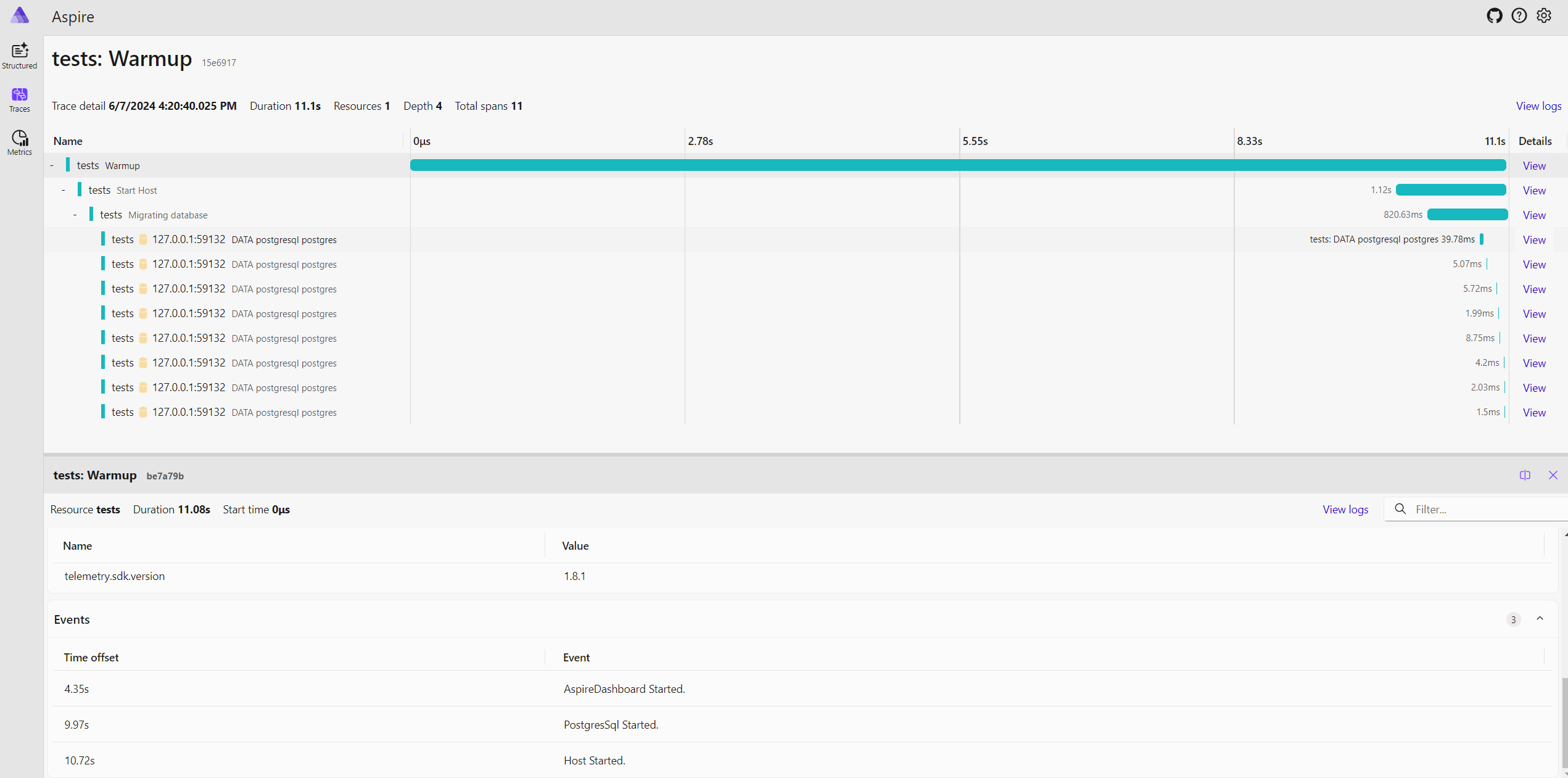Click View for the 1.99ms postgres span
The image size is (1568, 778).
tap(1534, 314)
